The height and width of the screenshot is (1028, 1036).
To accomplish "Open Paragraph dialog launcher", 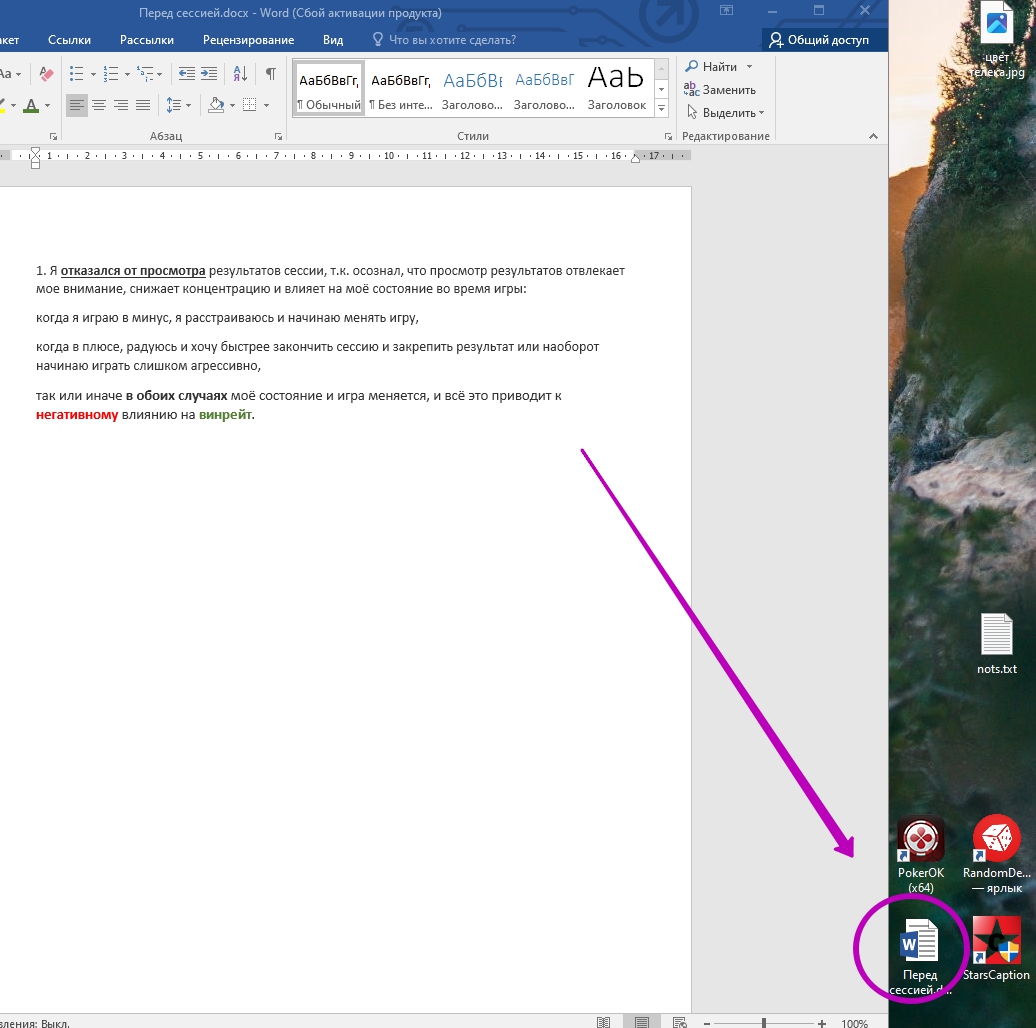I will 278,136.
